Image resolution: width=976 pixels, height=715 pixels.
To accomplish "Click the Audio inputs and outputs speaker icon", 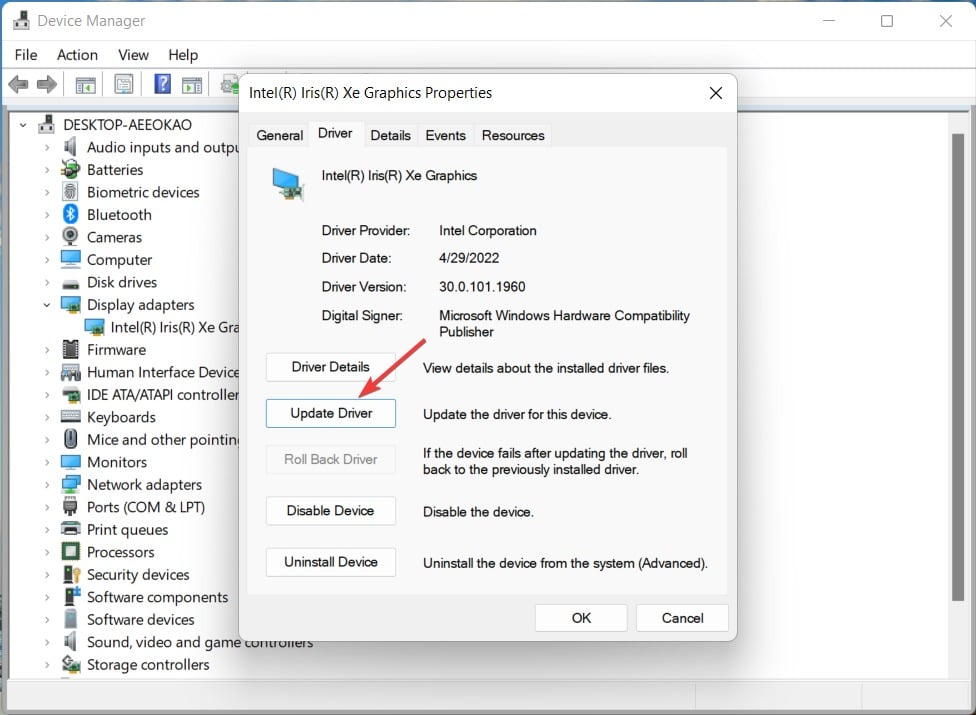I will (70, 147).
